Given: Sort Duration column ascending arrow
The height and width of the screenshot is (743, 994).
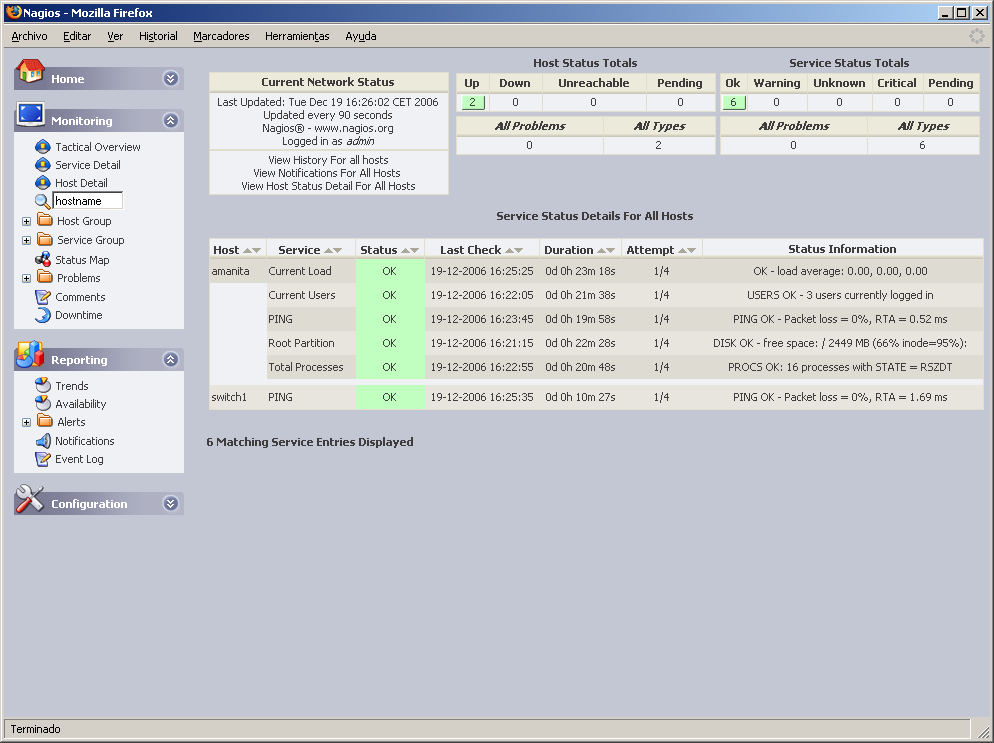Looking at the screenshot, I should pos(601,250).
